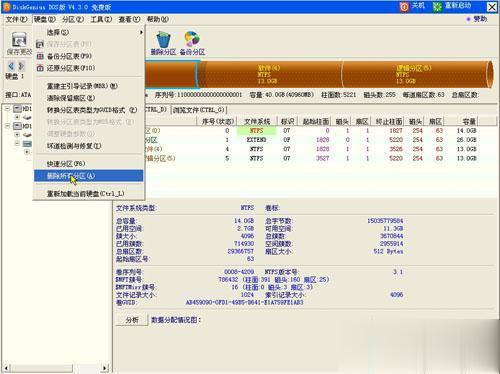Image resolution: width=500 pixels, height=374 pixels.
Task: Click the 还原分区表(F10) menu icon
Action: pyautogui.click(x=40, y=68)
